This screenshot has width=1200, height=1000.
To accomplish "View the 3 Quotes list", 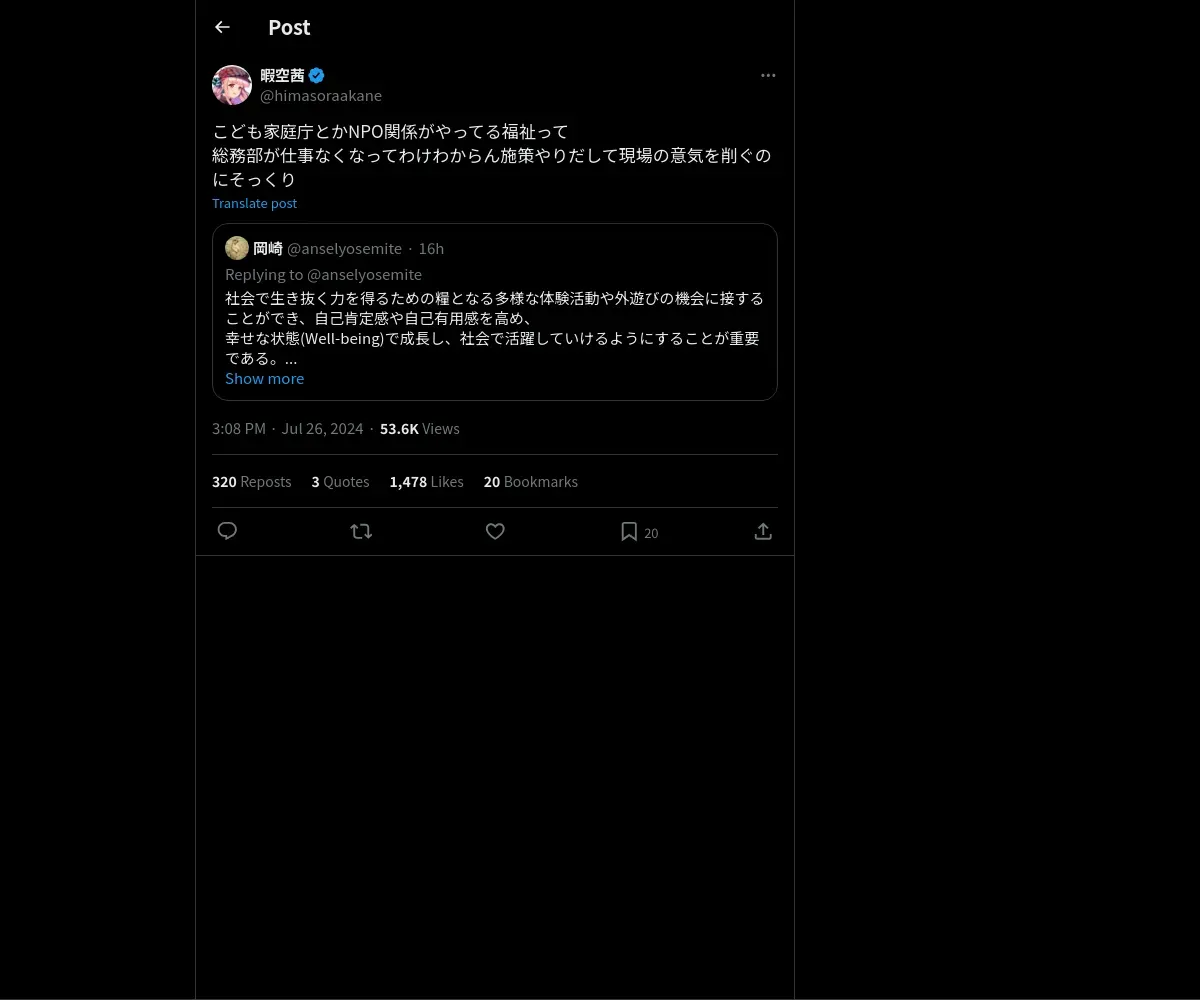I will point(340,481).
